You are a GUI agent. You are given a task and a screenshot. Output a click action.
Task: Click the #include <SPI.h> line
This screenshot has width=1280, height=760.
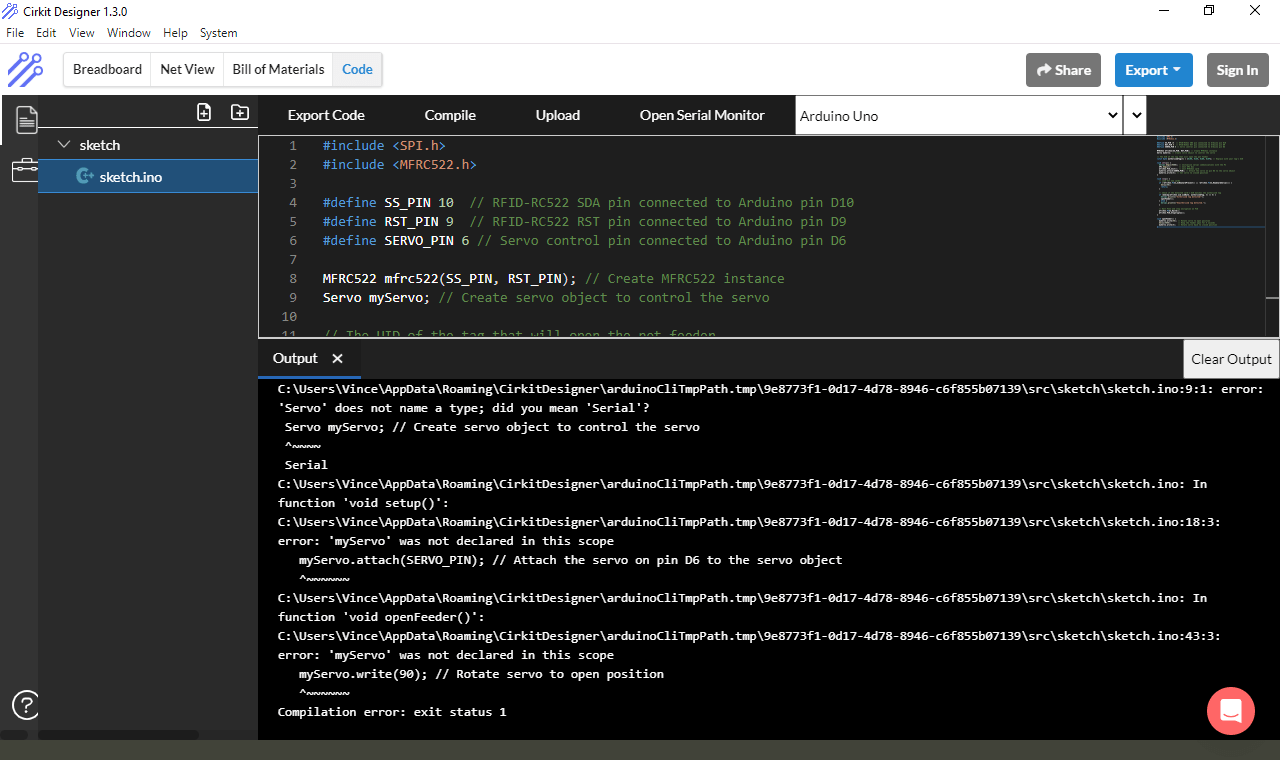tap(384, 146)
